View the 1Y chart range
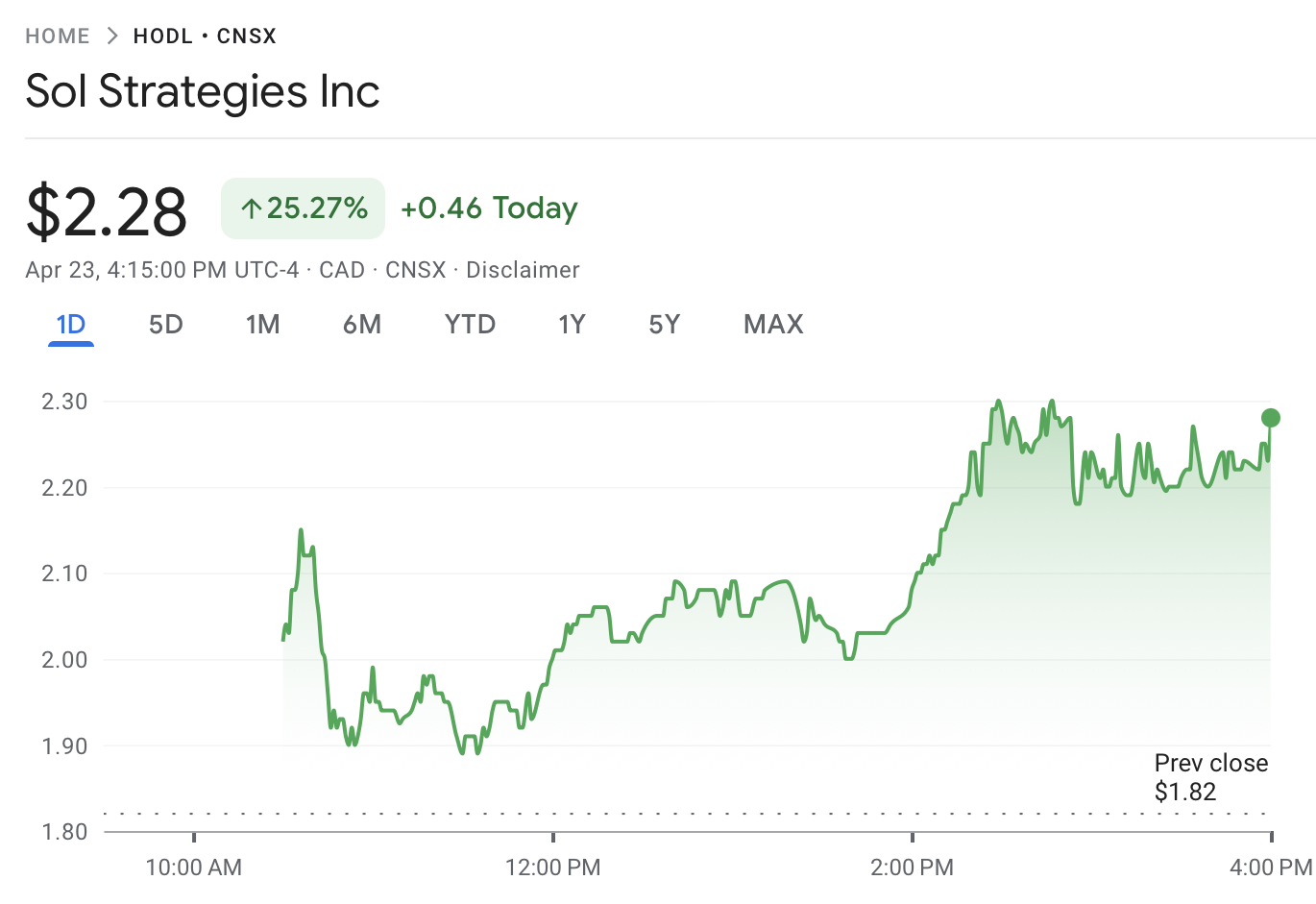Viewport: 1316px width, 904px height. point(573,325)
